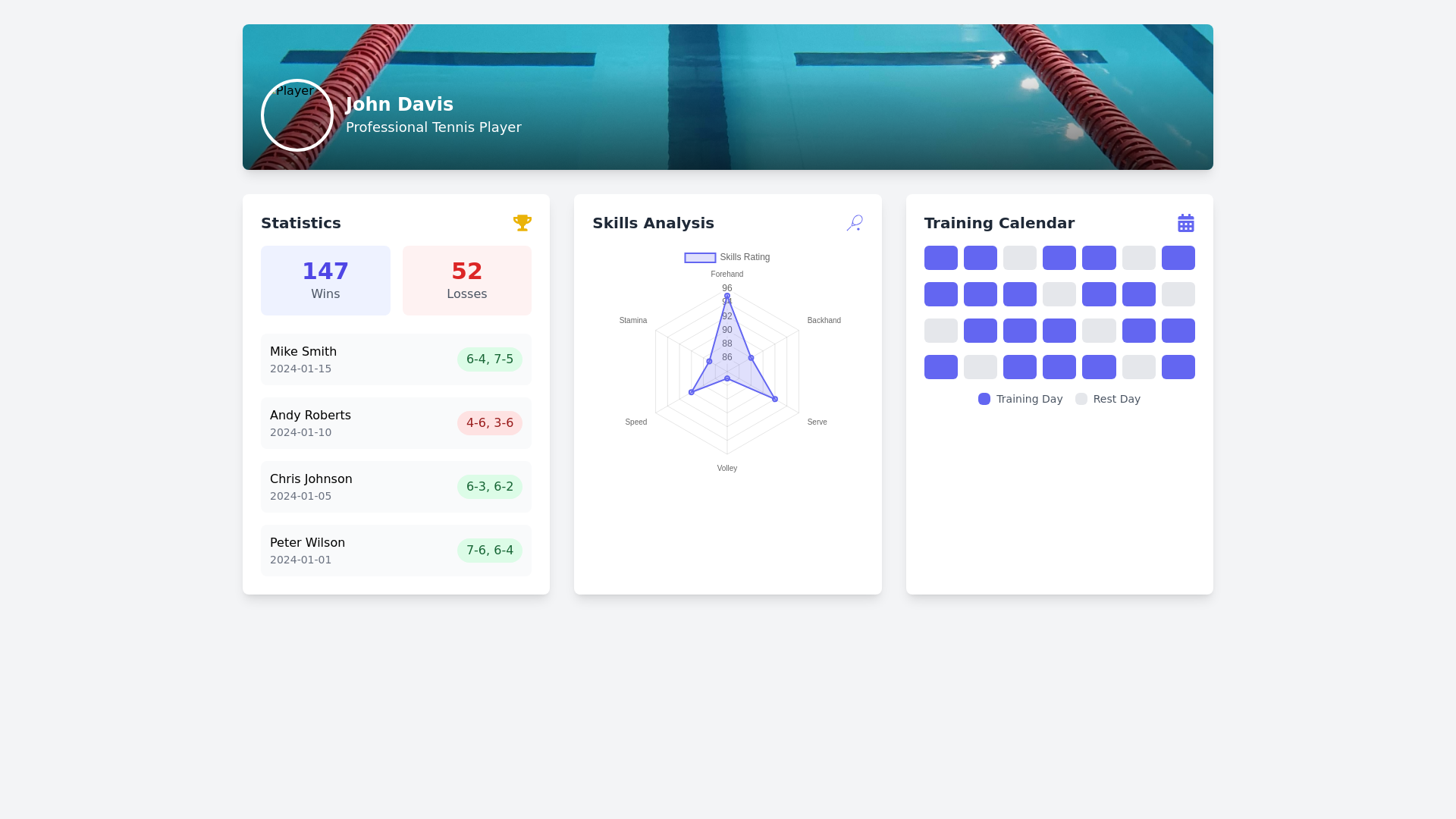This screenshot has width=1456, height=819.
Task: Select the tennis racket icon on Skills Analysis
Action: pos(854,222)
